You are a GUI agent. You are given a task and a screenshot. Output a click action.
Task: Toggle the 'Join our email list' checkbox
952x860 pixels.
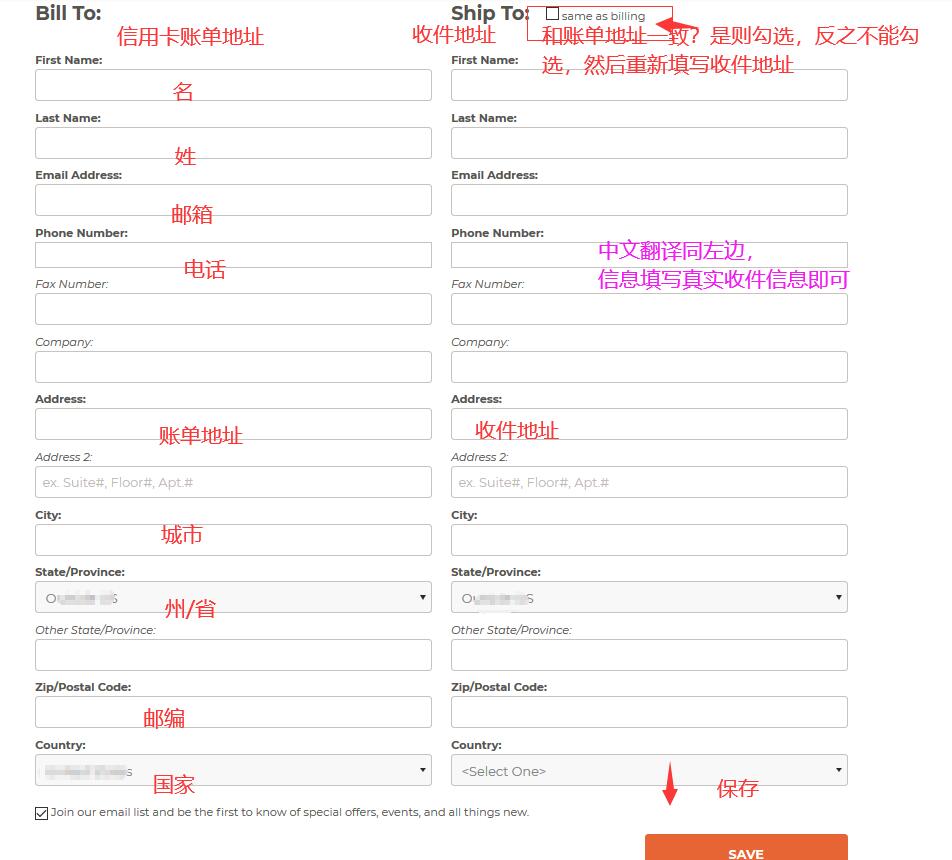point(41,813)
